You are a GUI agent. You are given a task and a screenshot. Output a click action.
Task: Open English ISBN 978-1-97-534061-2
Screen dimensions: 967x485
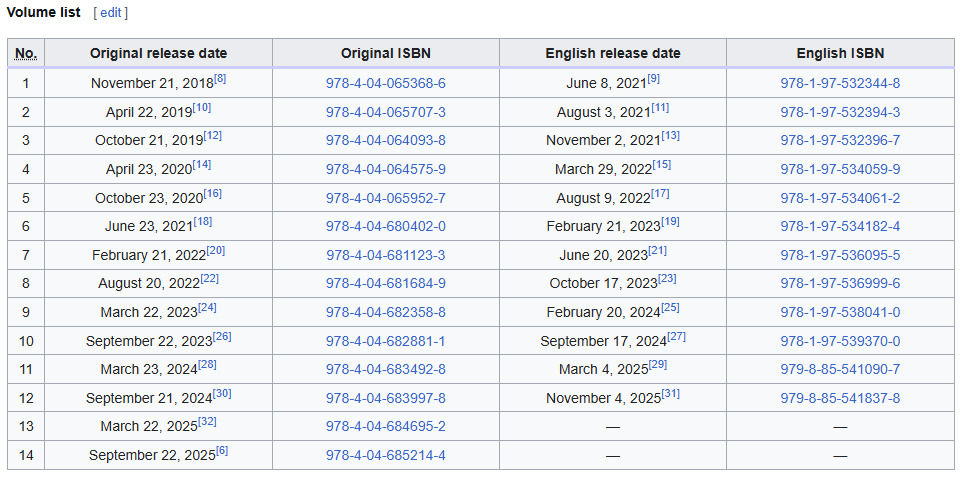tap(840, 198)
